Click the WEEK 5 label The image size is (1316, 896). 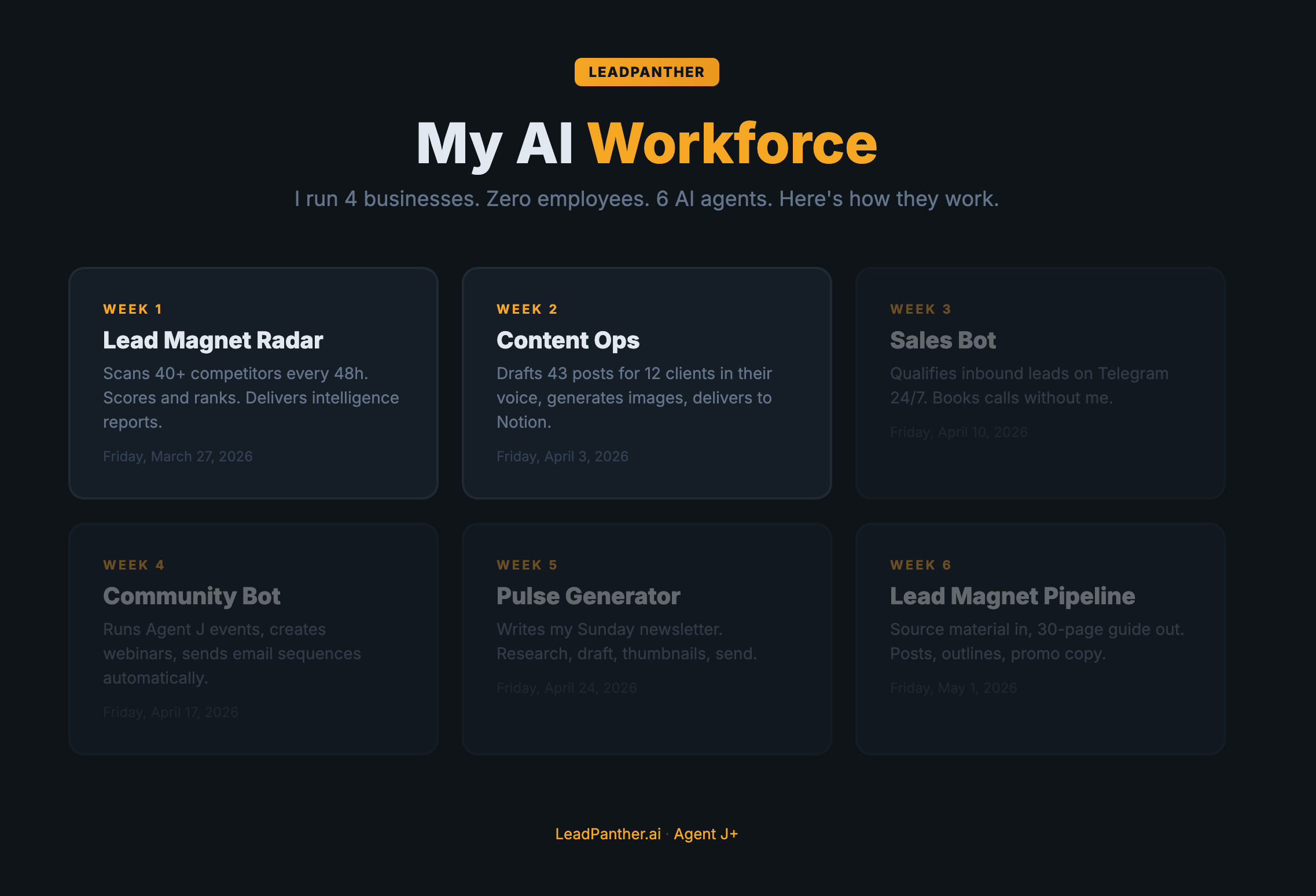[x=527, y=565]
